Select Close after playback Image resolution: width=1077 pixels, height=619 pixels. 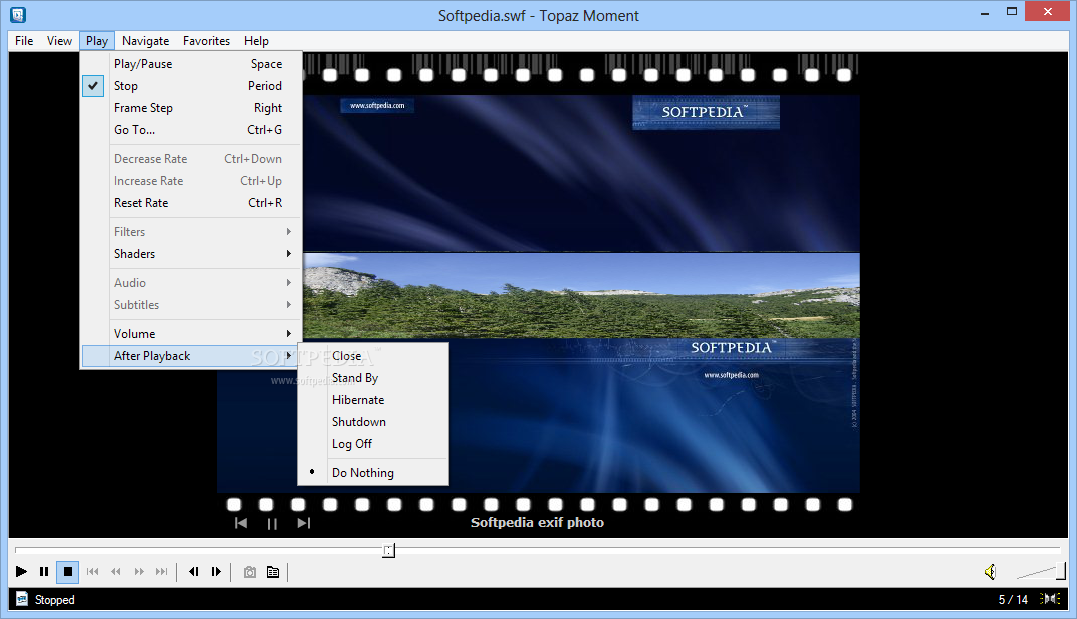click(x=373, y=356)
